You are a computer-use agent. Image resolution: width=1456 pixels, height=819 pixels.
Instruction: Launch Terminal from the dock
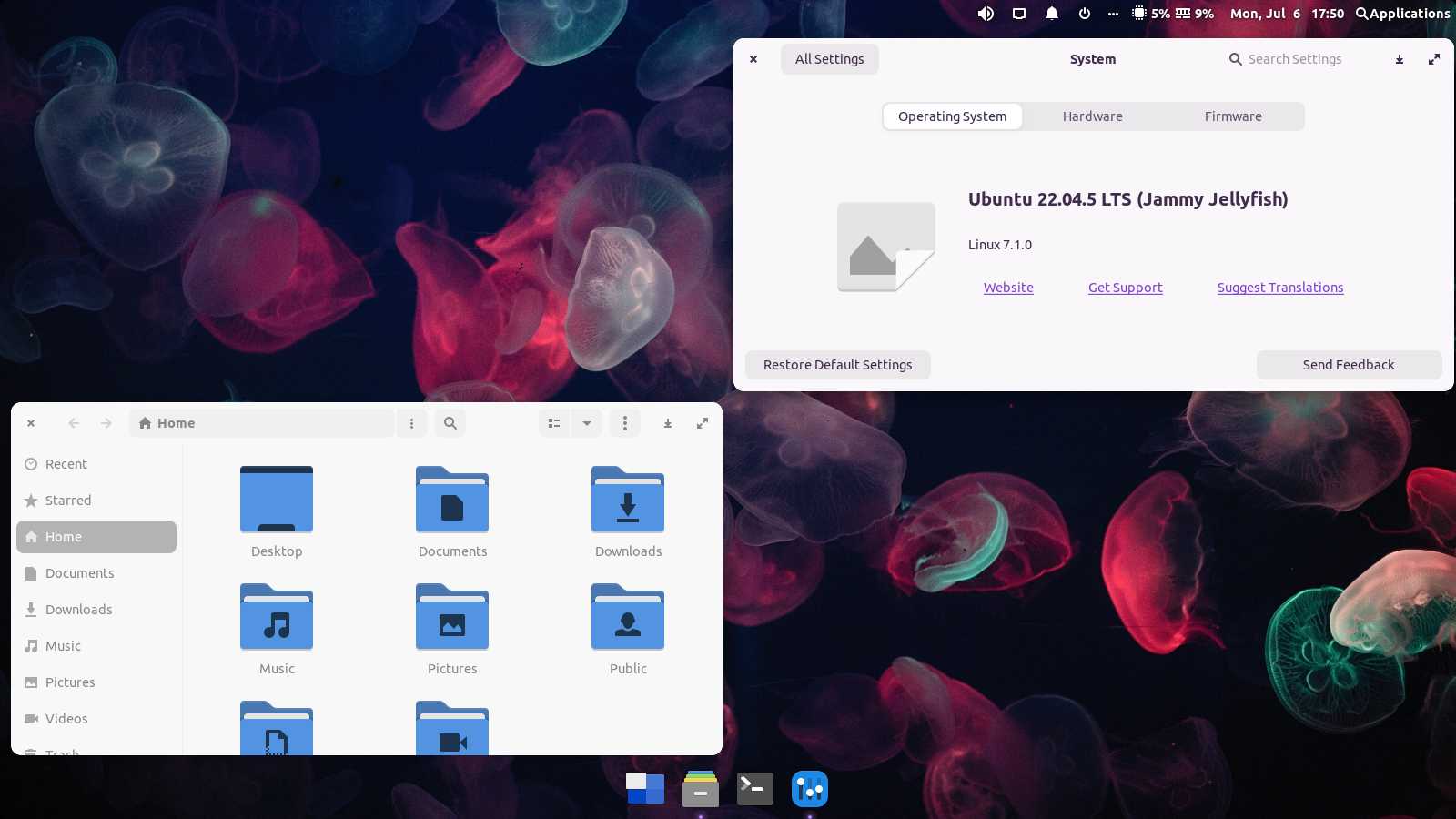pyautogui.click(x=755, y=788)
